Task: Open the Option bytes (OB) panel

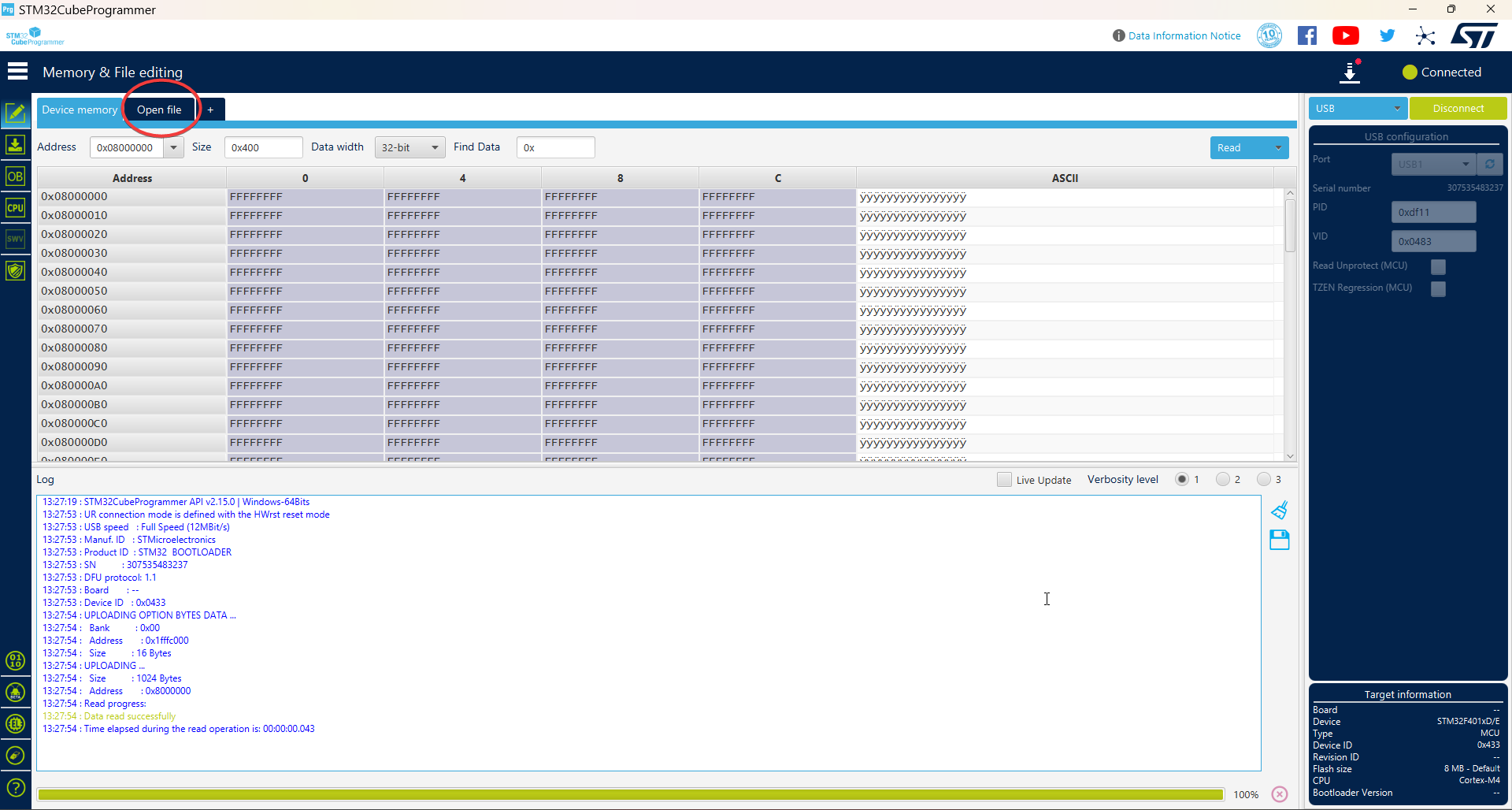Action: tap(16, 176)
